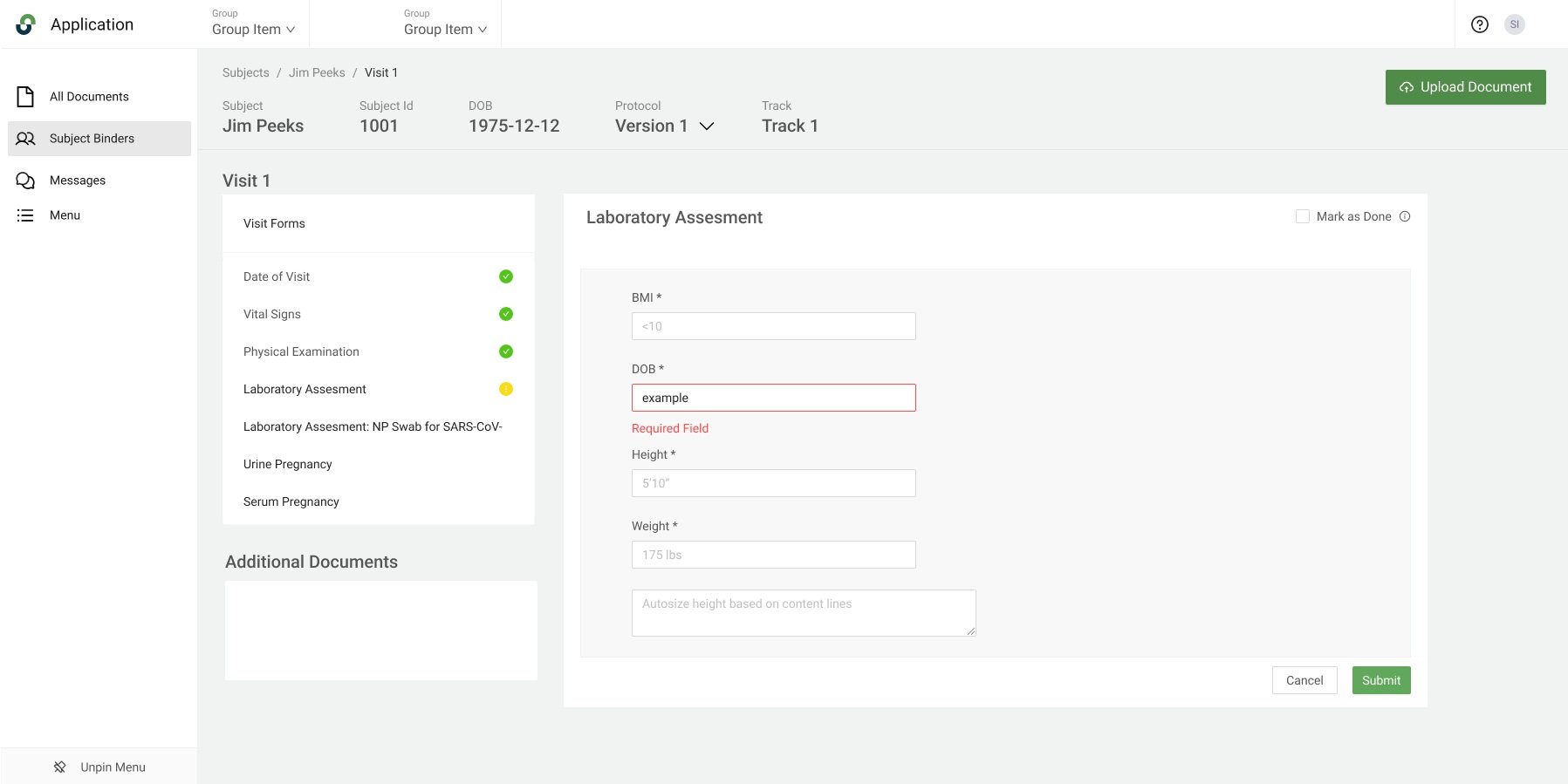Focus the Weight input field
The image size is (1568, 784).
pos(774,555)
